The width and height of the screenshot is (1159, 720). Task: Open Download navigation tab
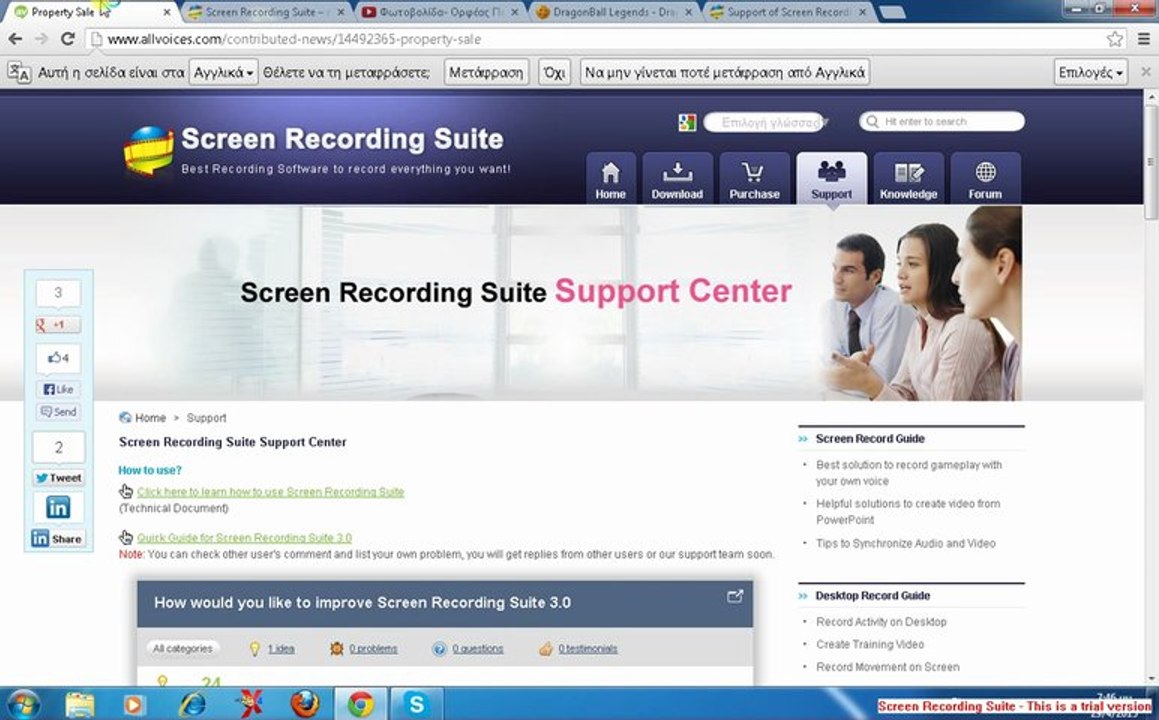(x=677, y=178)
